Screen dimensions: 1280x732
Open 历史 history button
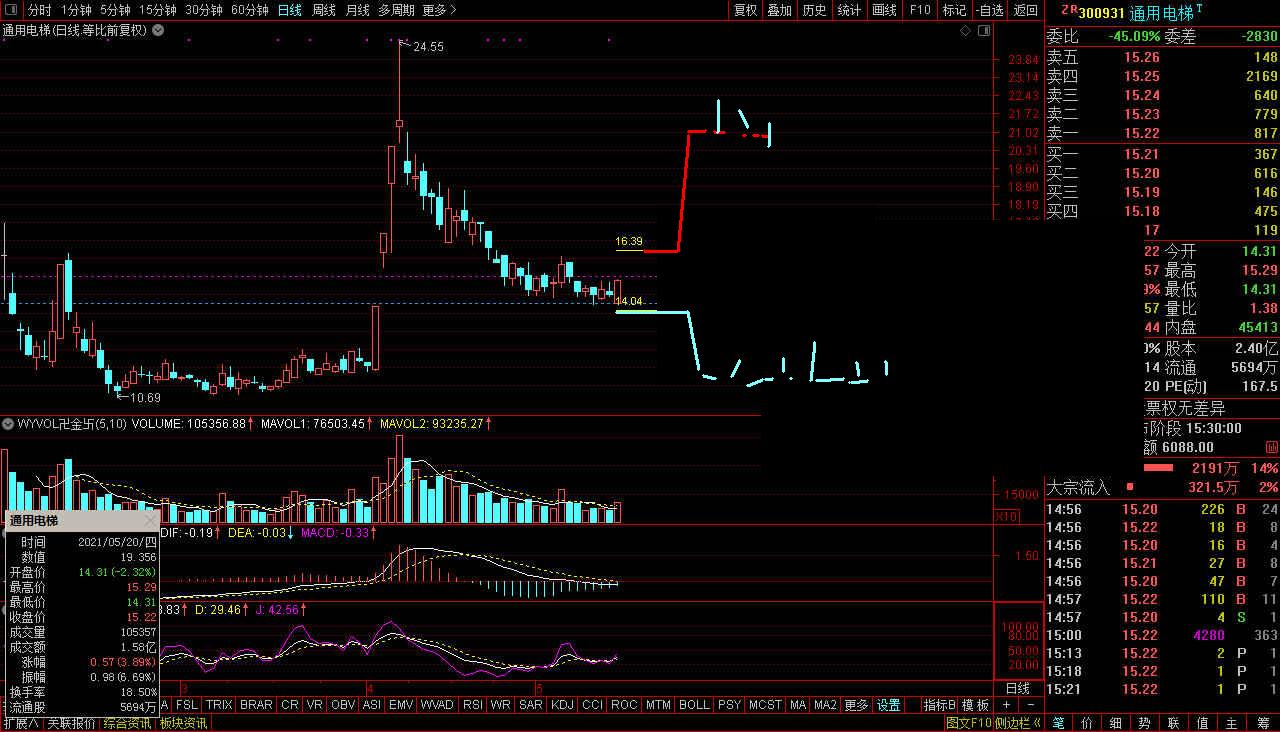tap(814, 10)
